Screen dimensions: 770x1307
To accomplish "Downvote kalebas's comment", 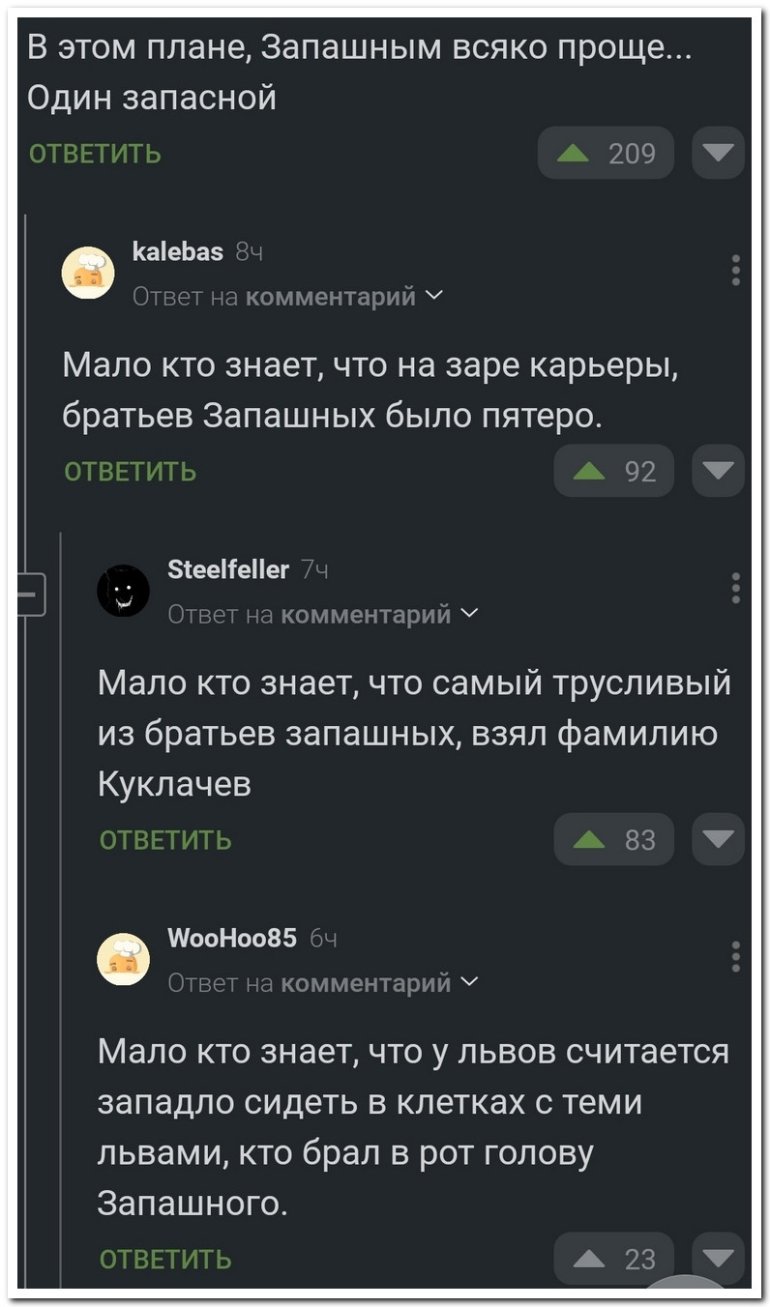I will [x=718, y=471].
